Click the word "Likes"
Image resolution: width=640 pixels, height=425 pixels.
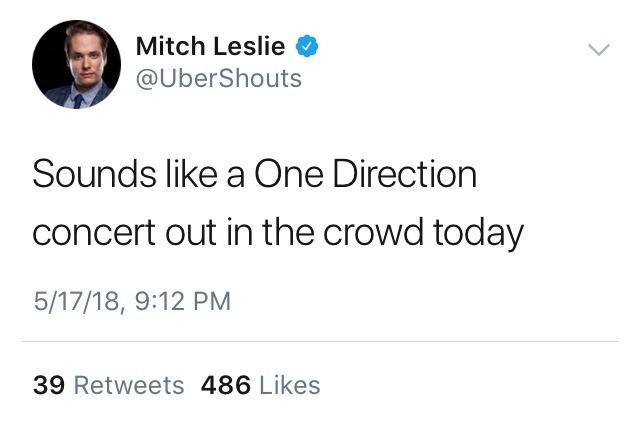tap(289, 385)
